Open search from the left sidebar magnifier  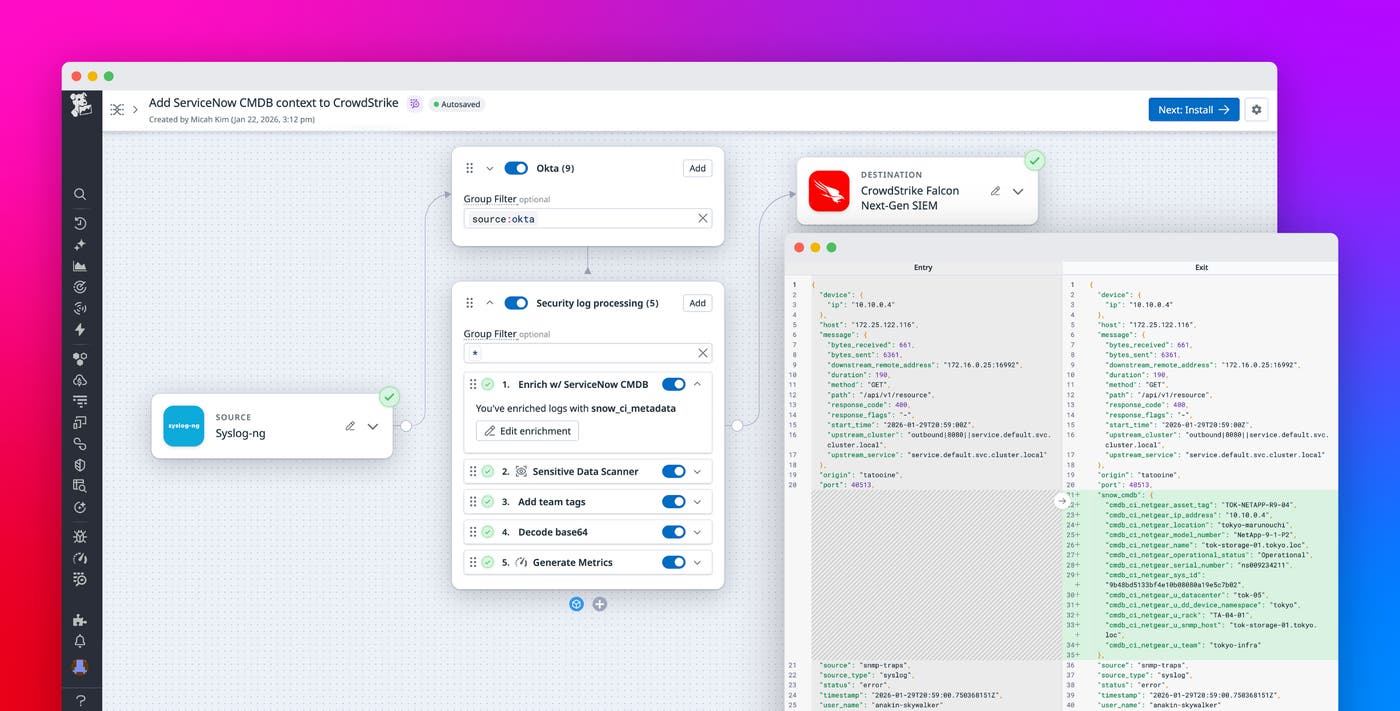[x=81, y=194]
